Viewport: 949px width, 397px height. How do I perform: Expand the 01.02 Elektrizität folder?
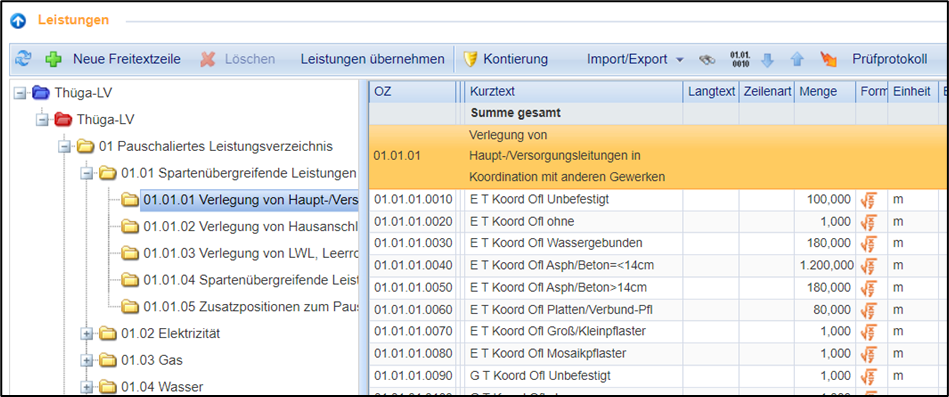pyautogui.click(x=87, y=333)
